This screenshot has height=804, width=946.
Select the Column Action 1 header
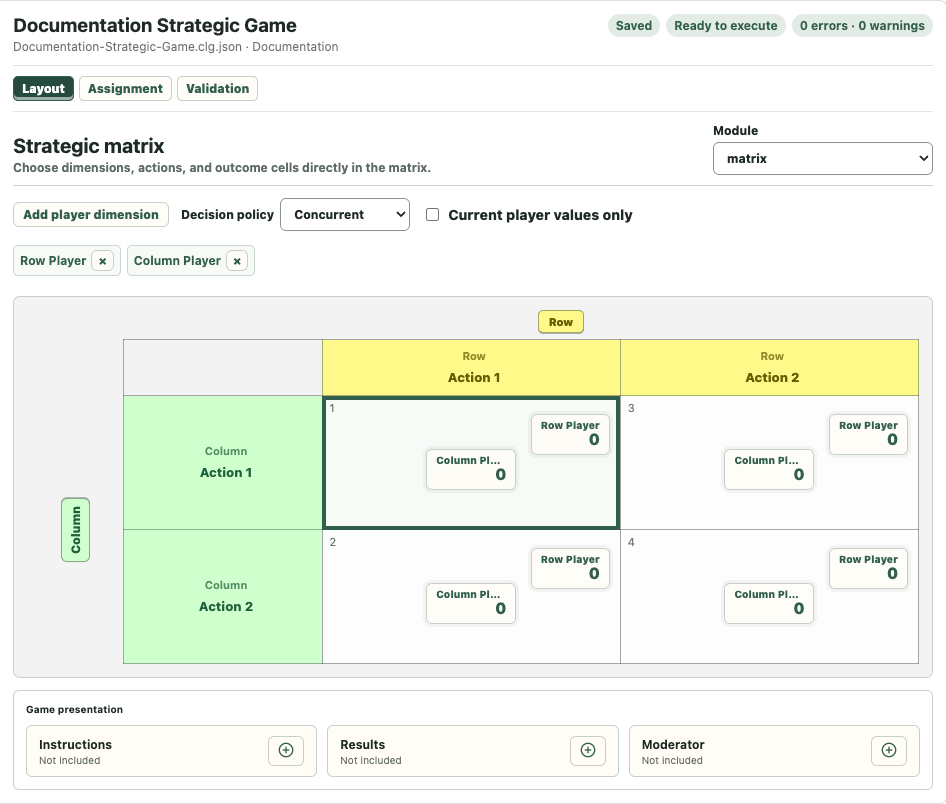(x=223, y=463)
